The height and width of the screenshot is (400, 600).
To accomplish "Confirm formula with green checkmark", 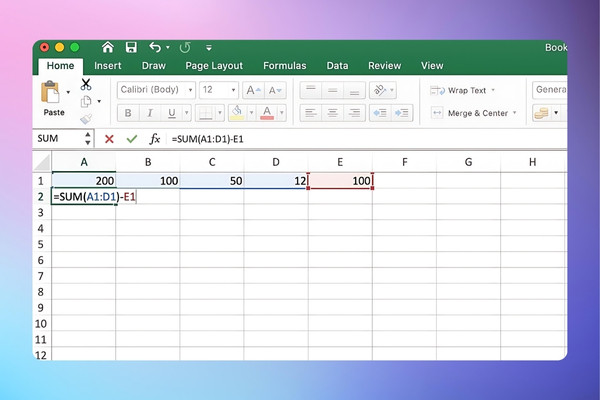I will point(132,139).
